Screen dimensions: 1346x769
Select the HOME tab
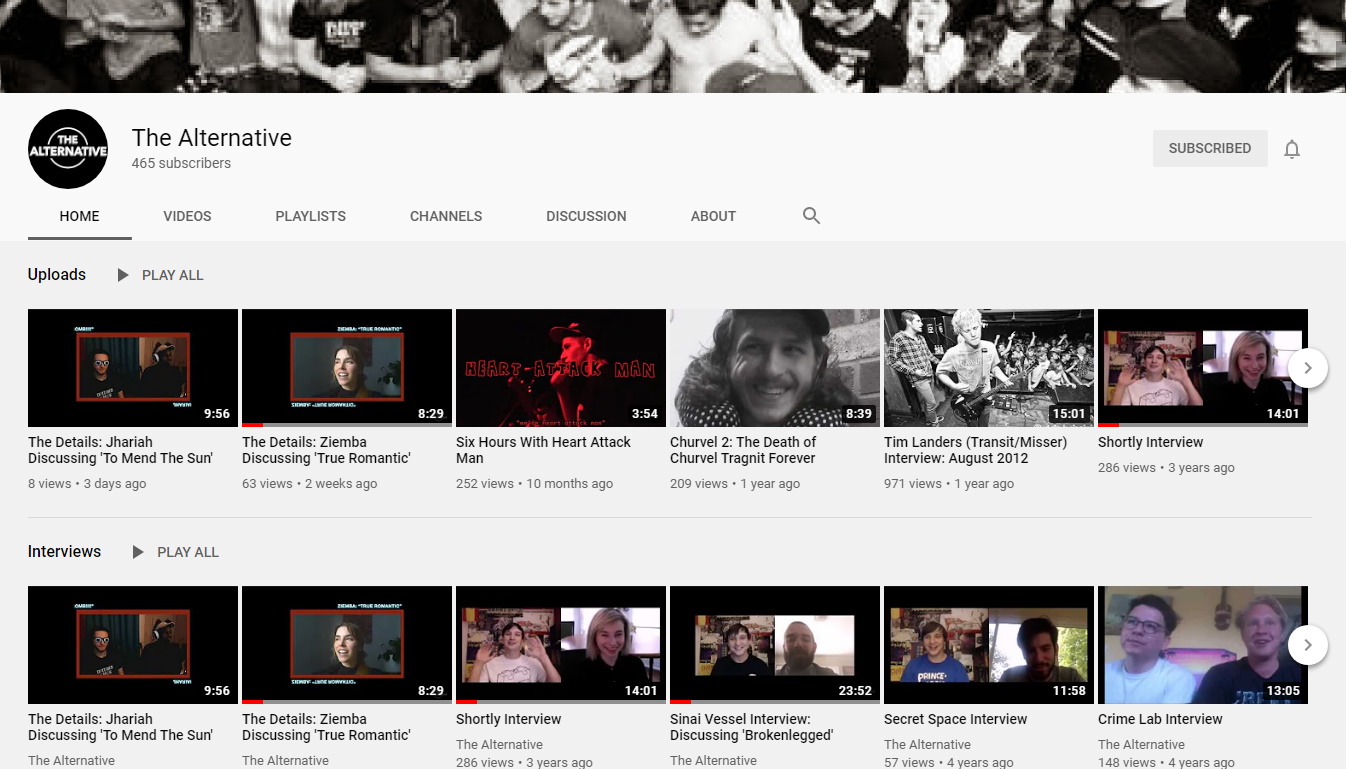coord(80,216)
